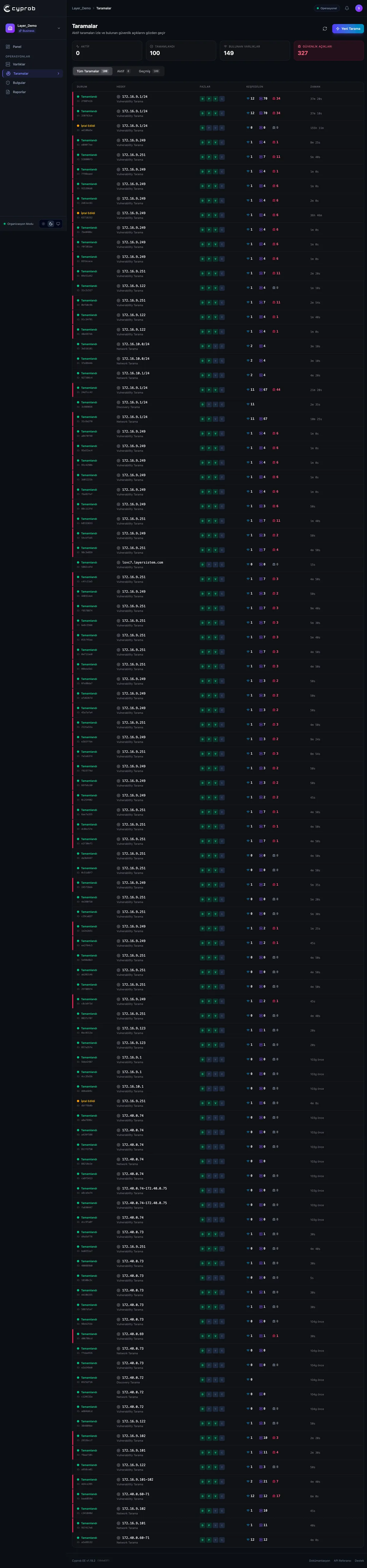Click the Tamamlandı stat card
Image resolution: width=367 pixels, height=1568 pixels.
click(181, 50)
